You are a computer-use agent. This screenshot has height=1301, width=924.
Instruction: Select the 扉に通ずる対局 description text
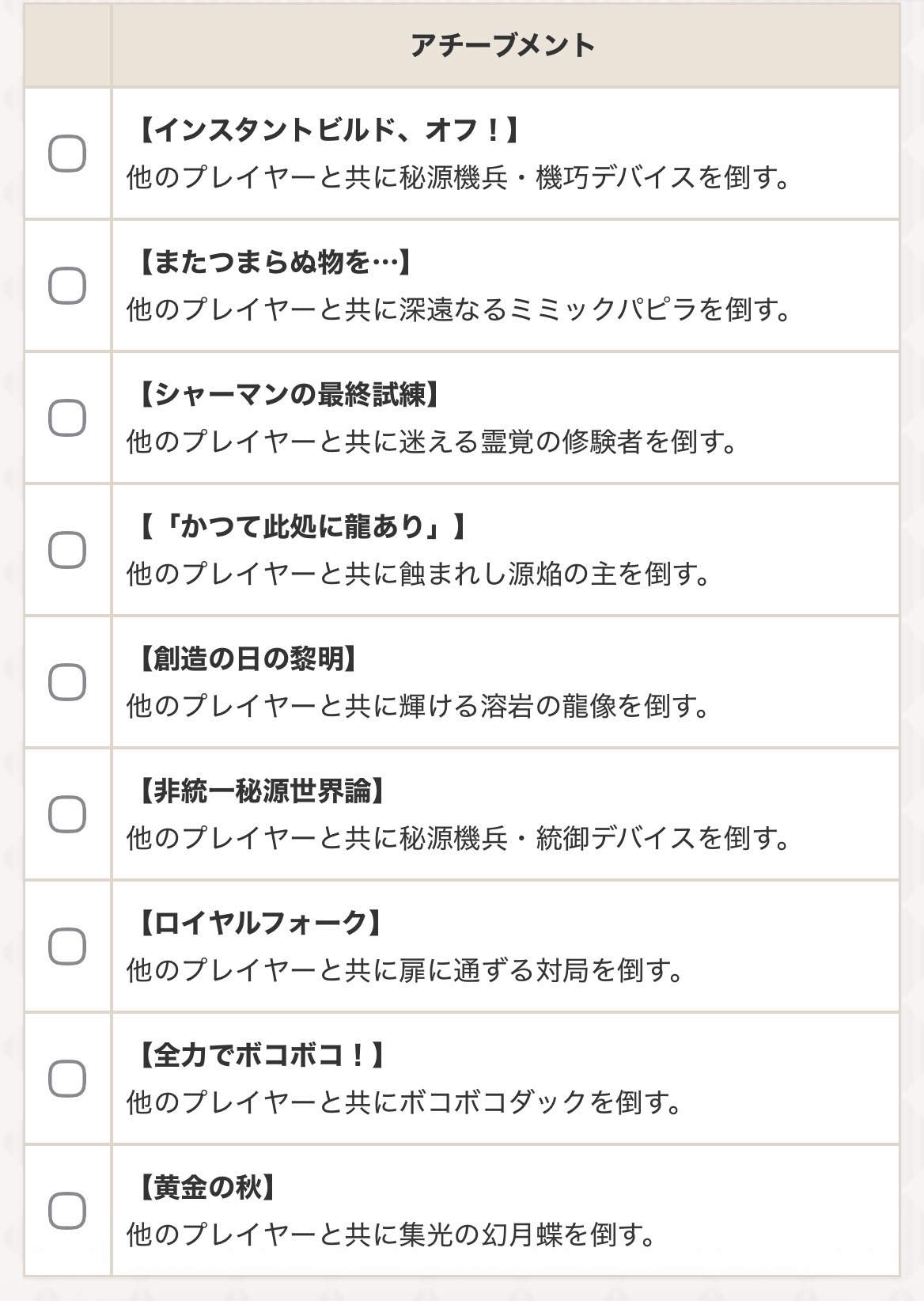tap(405, 970)
